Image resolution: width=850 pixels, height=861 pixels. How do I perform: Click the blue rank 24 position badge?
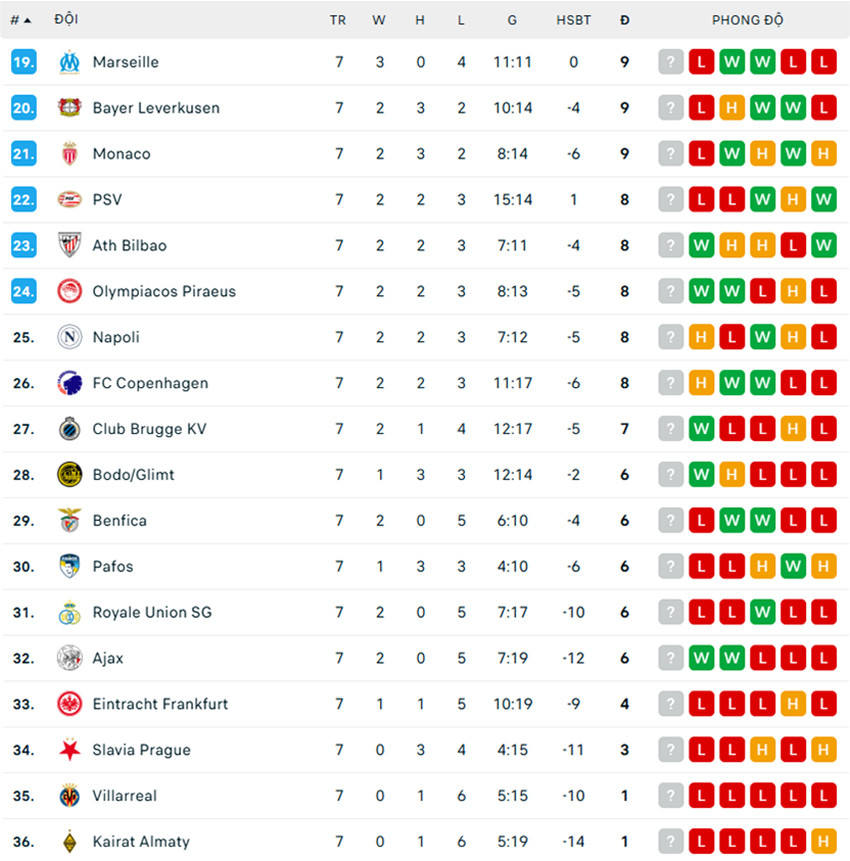coord(24,291)
